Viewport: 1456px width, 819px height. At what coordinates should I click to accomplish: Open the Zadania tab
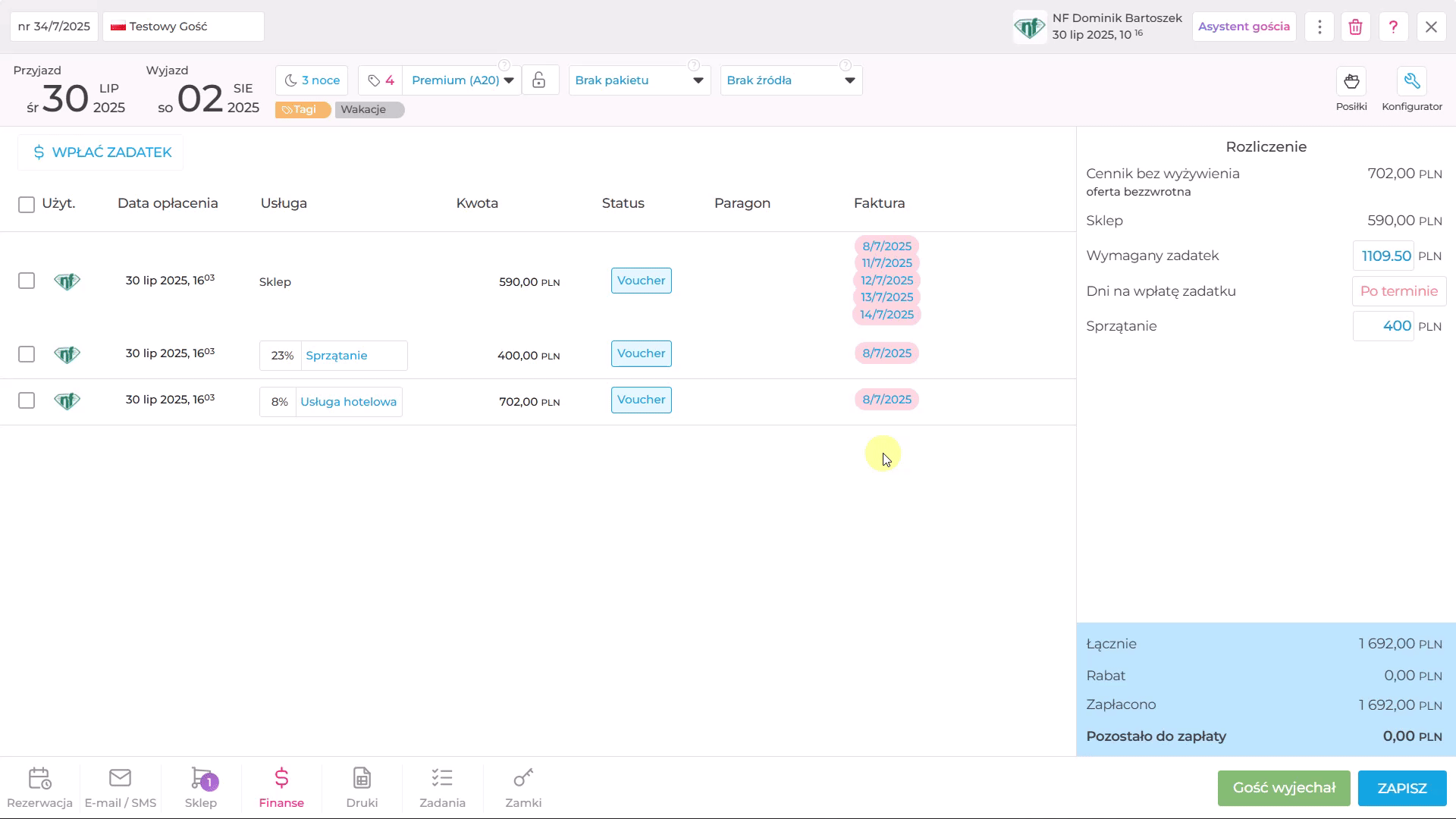click(442, 788)
